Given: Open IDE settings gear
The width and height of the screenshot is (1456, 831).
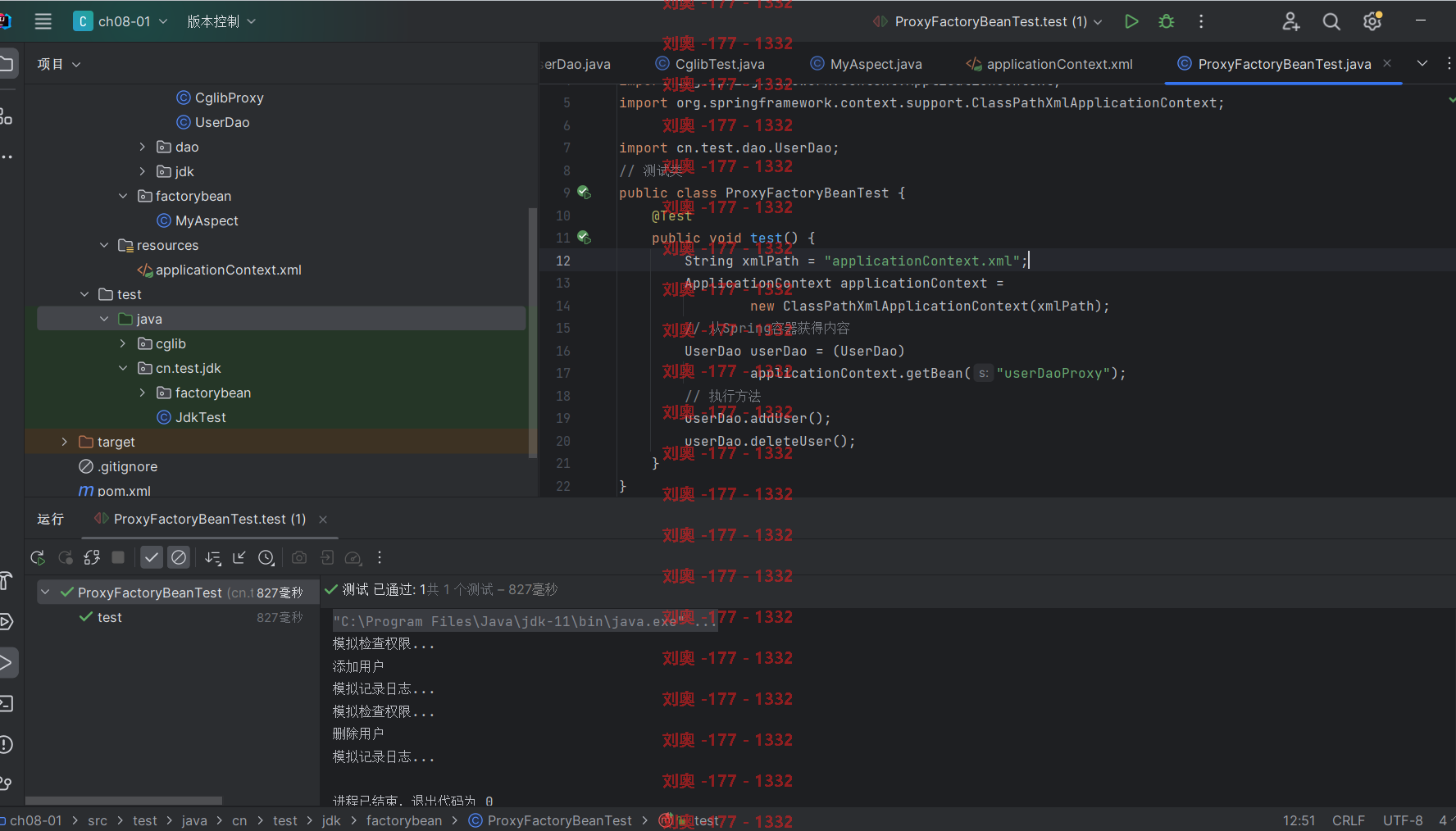Looking at the screenshot, I should point(1372,22).
